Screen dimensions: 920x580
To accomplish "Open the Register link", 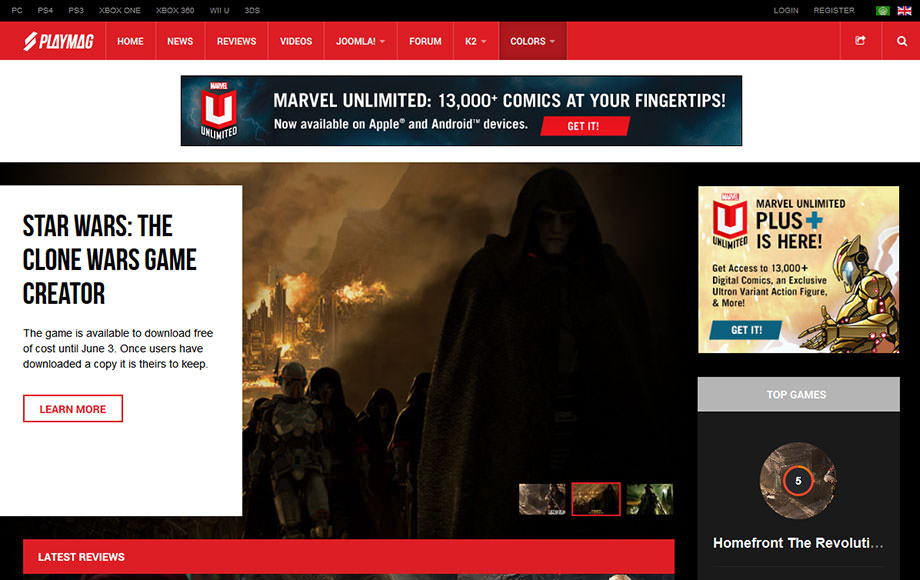I will pos(834,11).
